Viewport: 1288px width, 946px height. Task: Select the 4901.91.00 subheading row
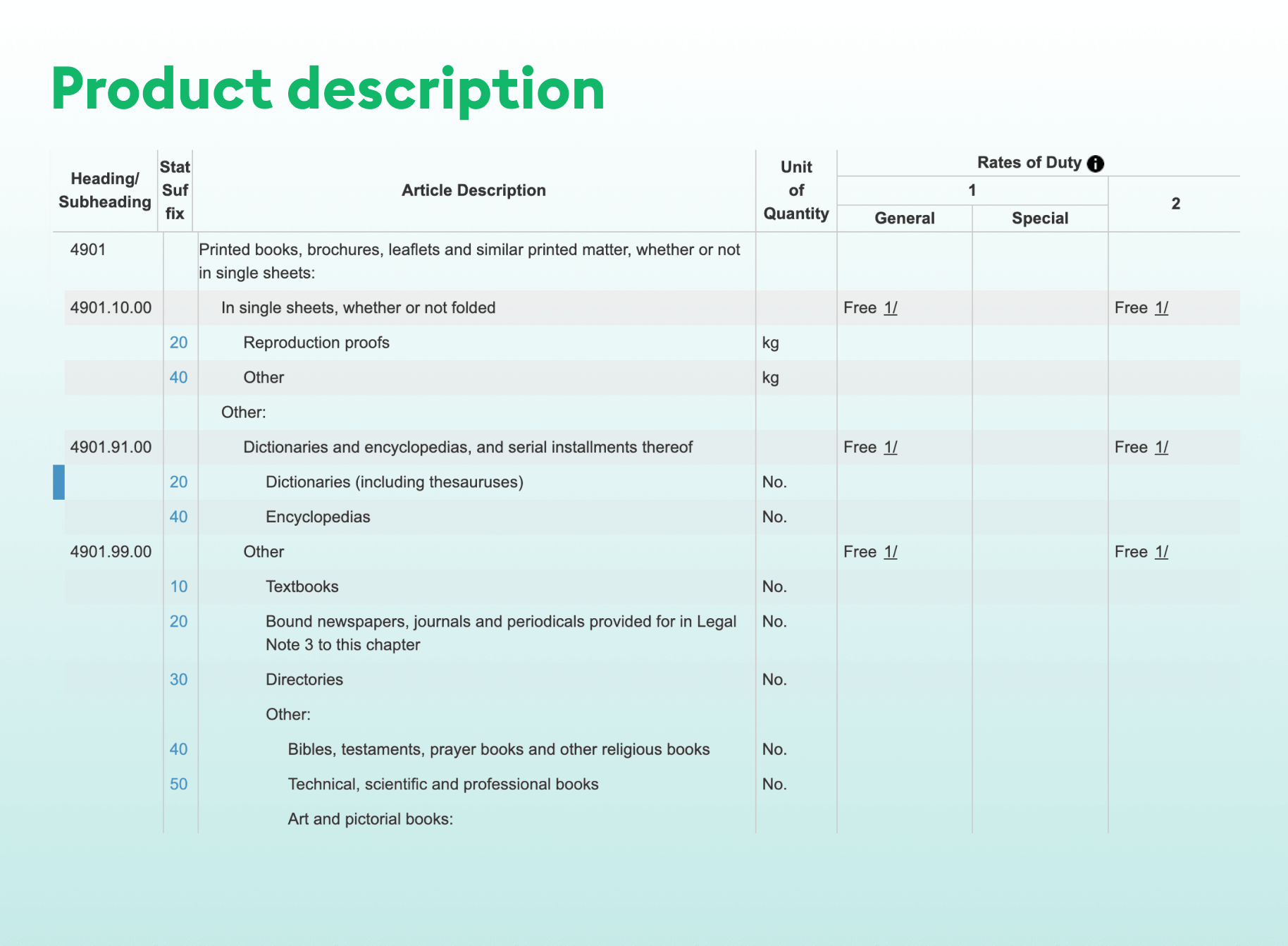tap(652, 448)
